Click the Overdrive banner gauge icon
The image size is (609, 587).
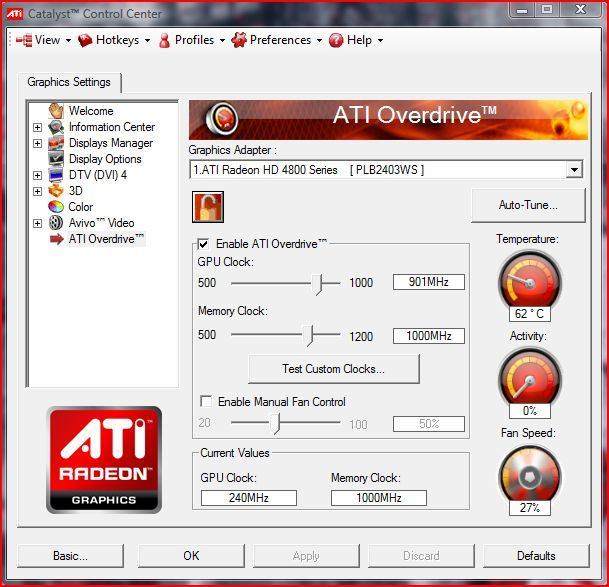222,118
